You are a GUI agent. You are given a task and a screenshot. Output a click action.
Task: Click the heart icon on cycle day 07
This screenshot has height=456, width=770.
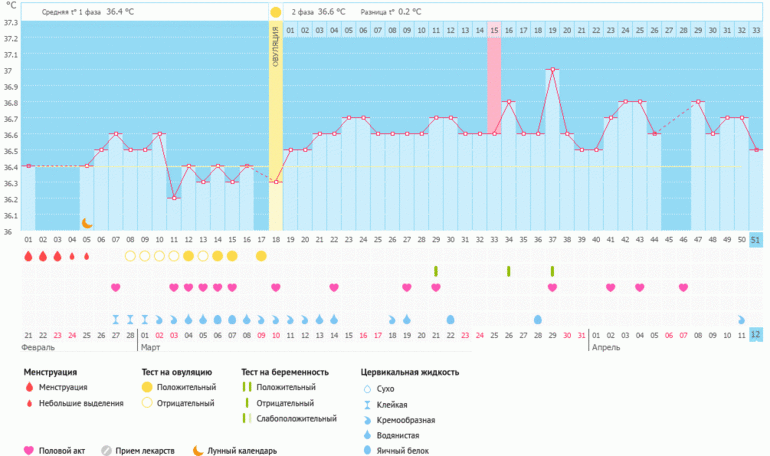115,288
